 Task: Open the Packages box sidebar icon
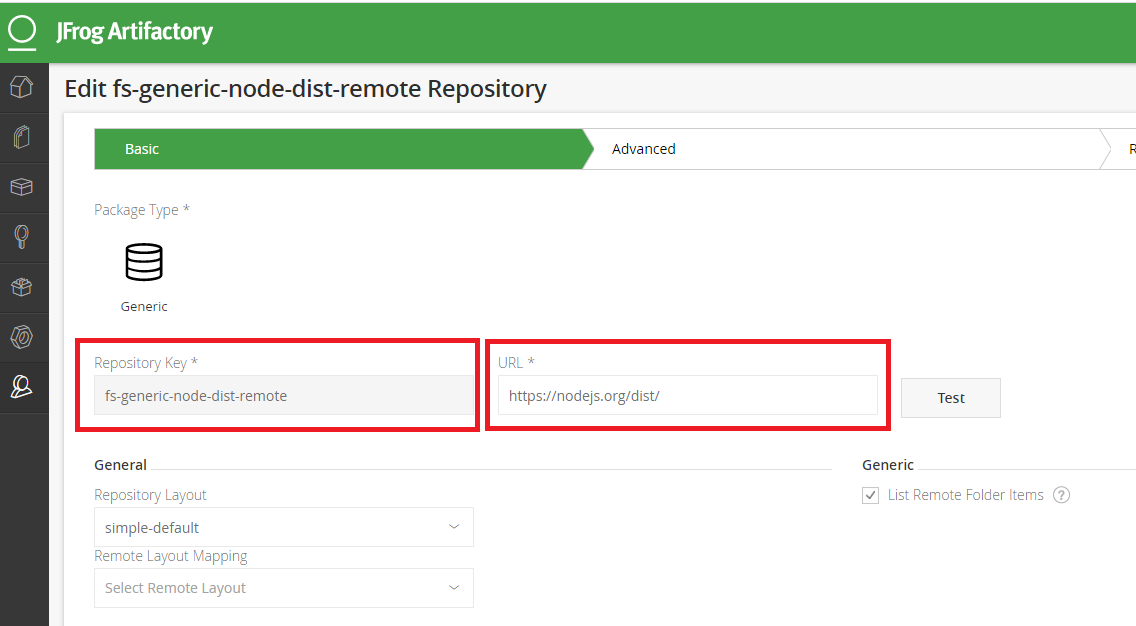point(22,187)
